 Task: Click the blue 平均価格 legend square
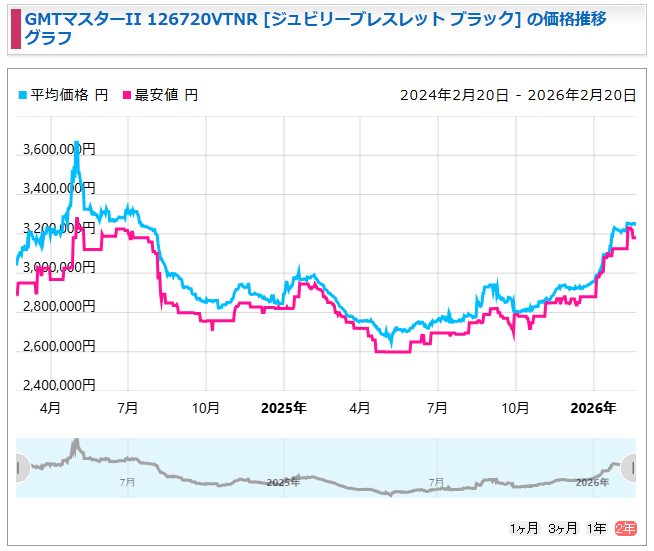[23, 95]
